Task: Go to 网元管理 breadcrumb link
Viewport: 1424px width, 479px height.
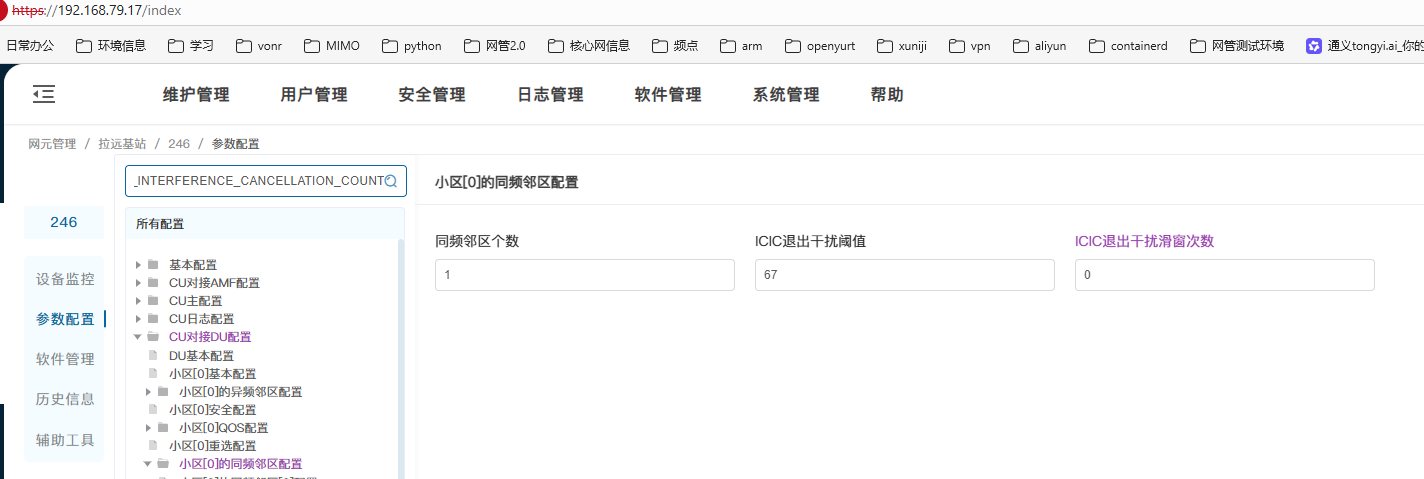Action: (52, 144)
